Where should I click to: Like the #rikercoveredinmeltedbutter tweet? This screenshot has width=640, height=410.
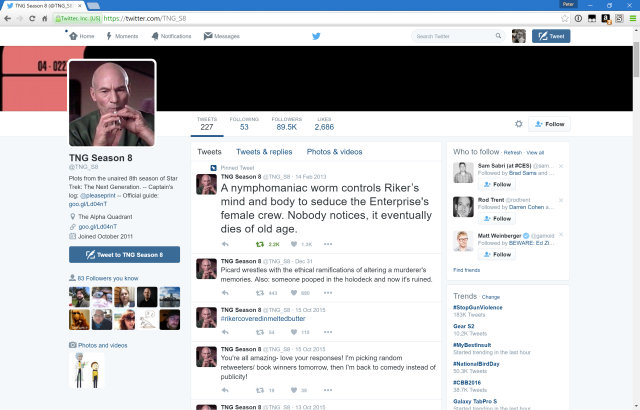coord(300,332)
